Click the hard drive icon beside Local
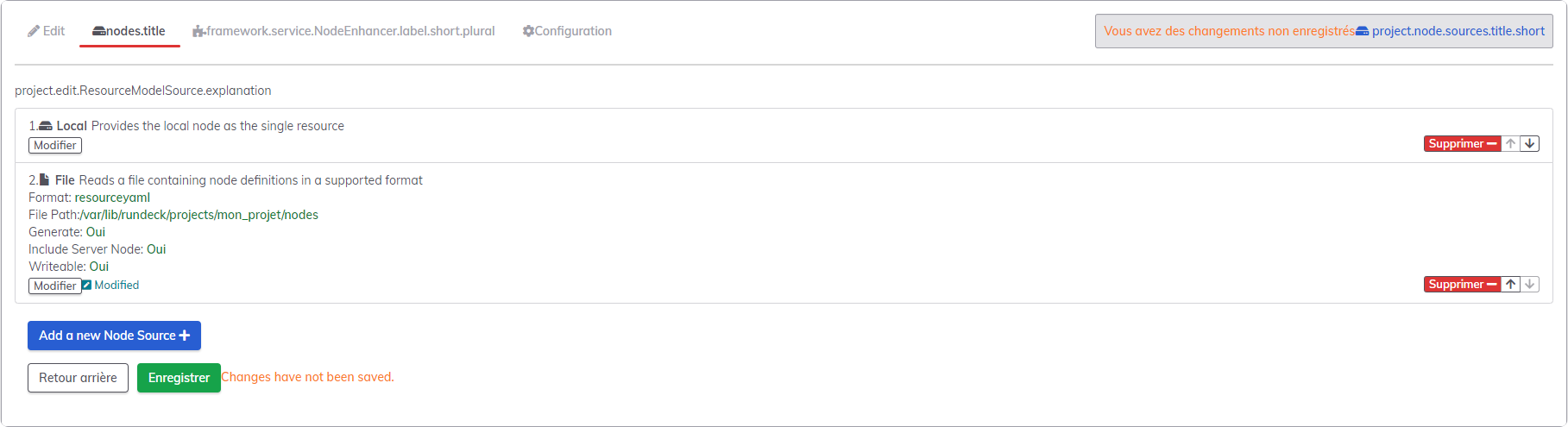The height and width of the screenshot is (427, 1568). coord(46,126)
